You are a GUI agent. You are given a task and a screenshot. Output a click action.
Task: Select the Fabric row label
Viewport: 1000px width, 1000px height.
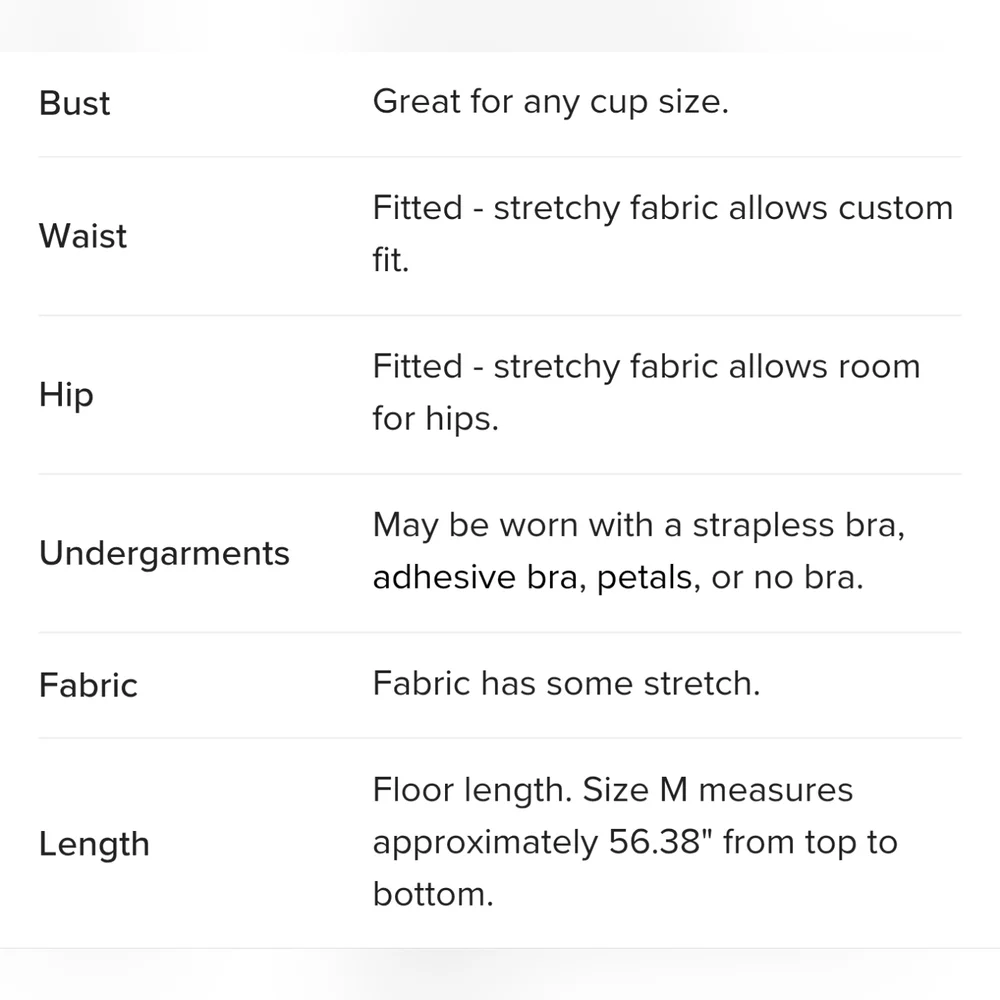tap(88, 686)
